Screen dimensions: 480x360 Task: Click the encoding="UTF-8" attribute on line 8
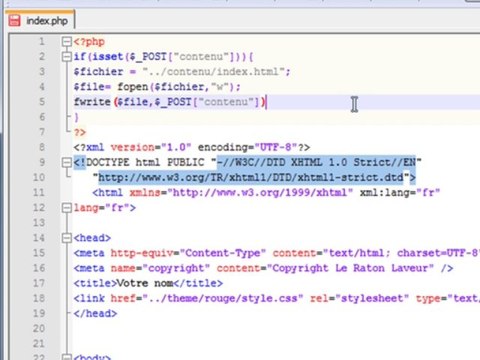tap(247, 147)
